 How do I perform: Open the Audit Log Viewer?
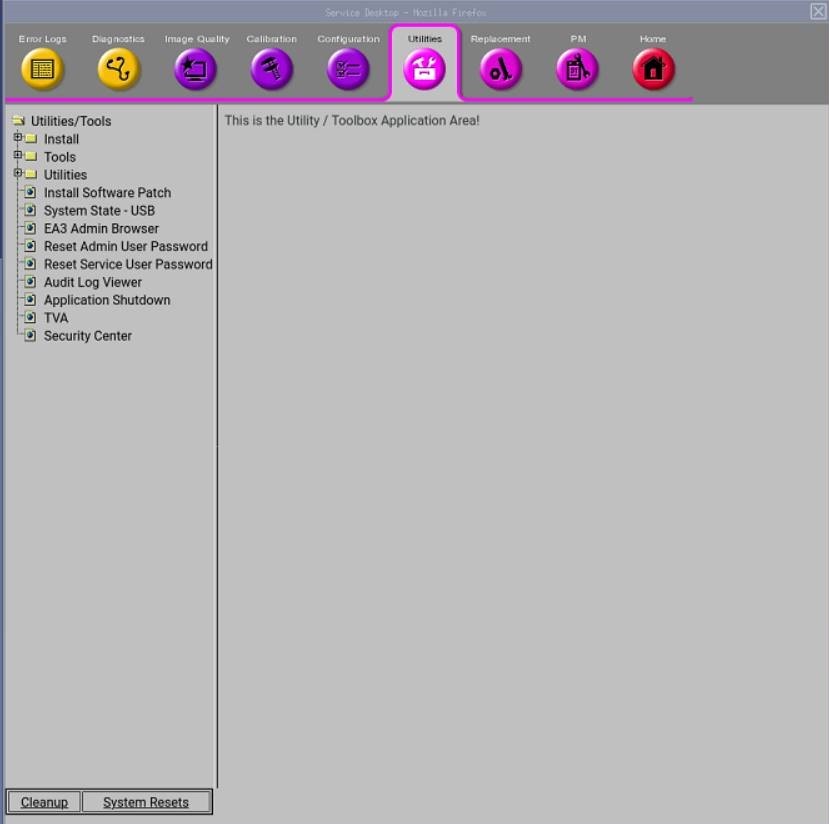92,283
